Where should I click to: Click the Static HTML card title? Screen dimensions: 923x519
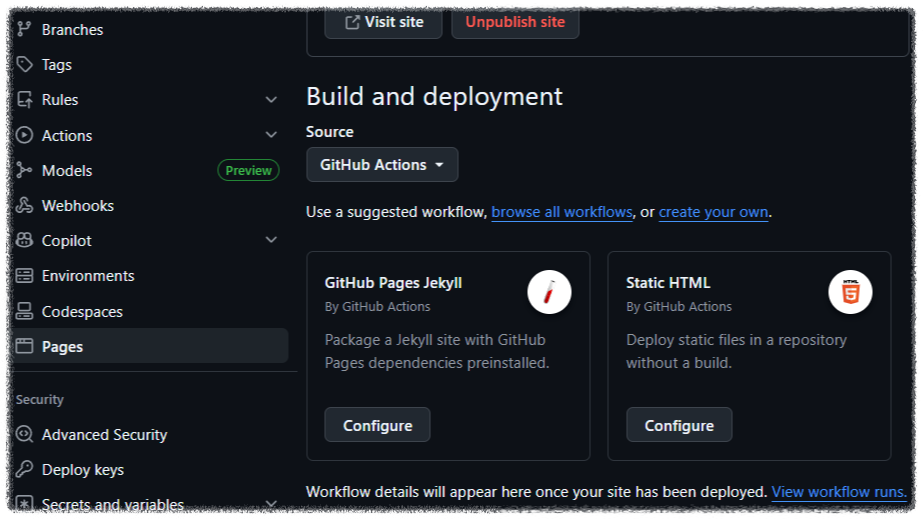(x=668, y=283)
